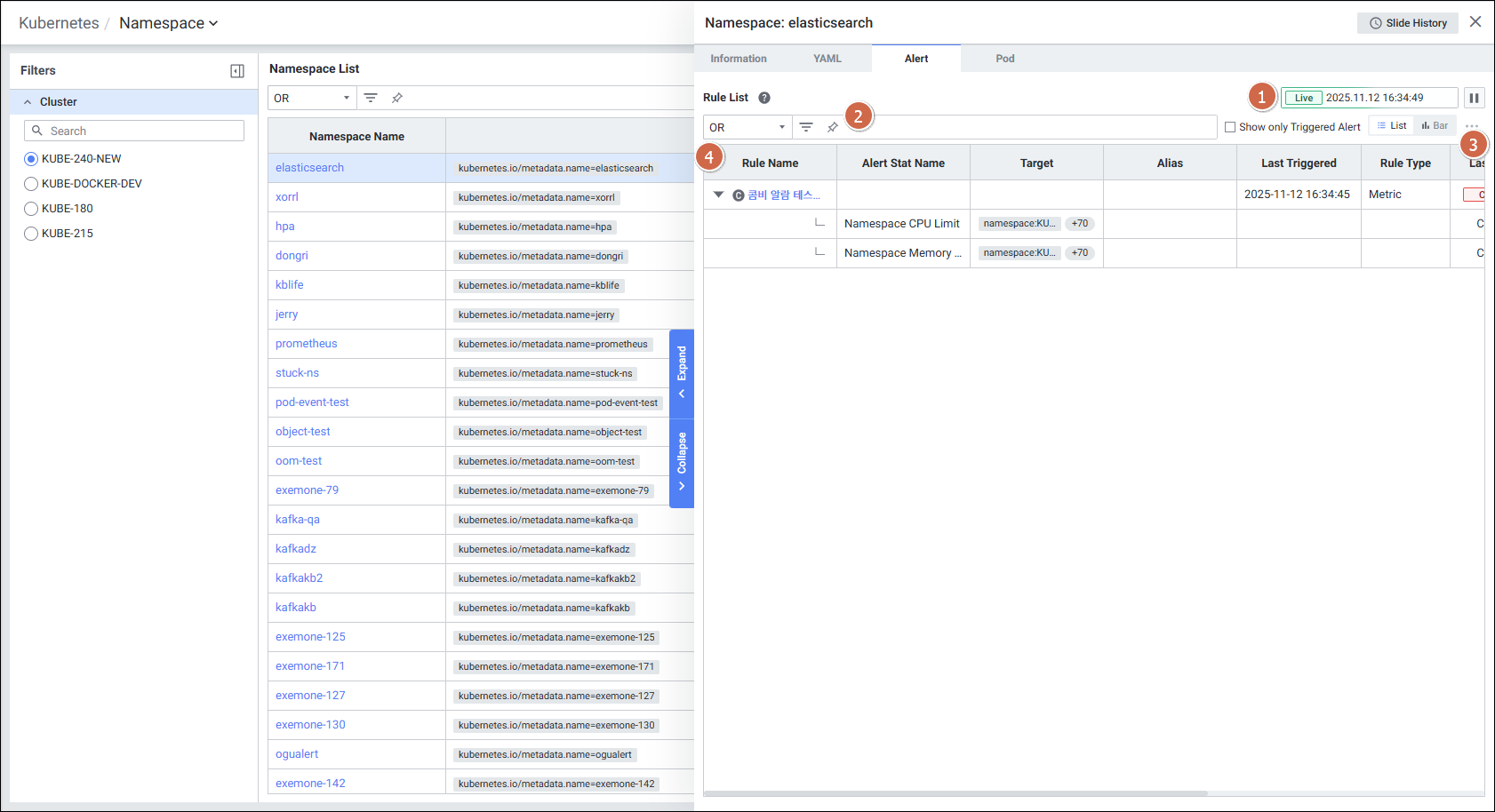Switch to the YAML tab
The width and height of the screenshot is (1495, 812).
827,59
